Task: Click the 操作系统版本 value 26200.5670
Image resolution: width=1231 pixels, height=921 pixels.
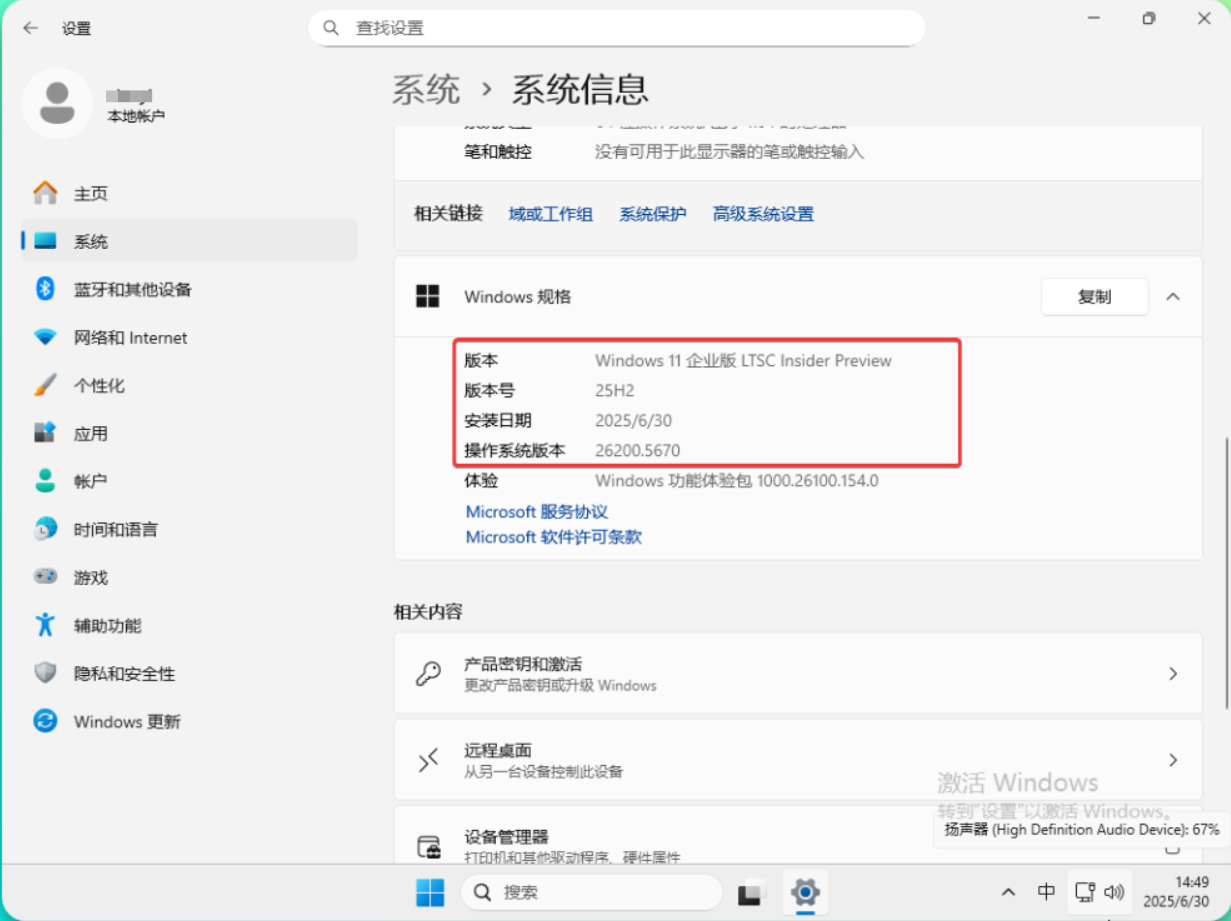Action: tap(638, 451)
